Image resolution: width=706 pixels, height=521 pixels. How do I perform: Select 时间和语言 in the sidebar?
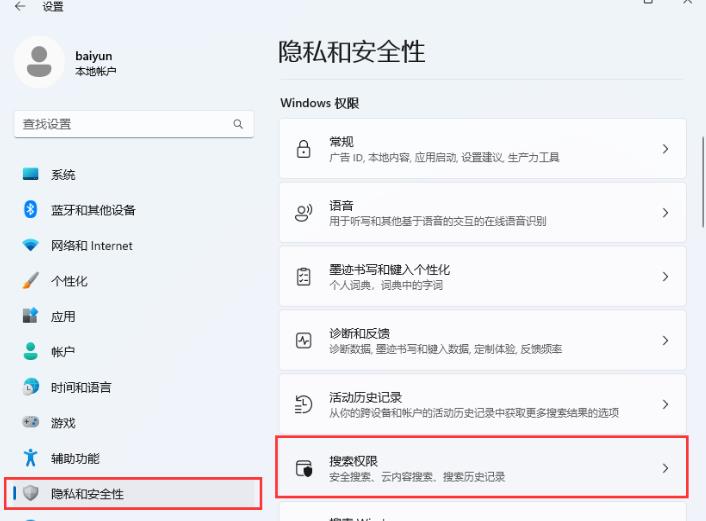[133, 387]
